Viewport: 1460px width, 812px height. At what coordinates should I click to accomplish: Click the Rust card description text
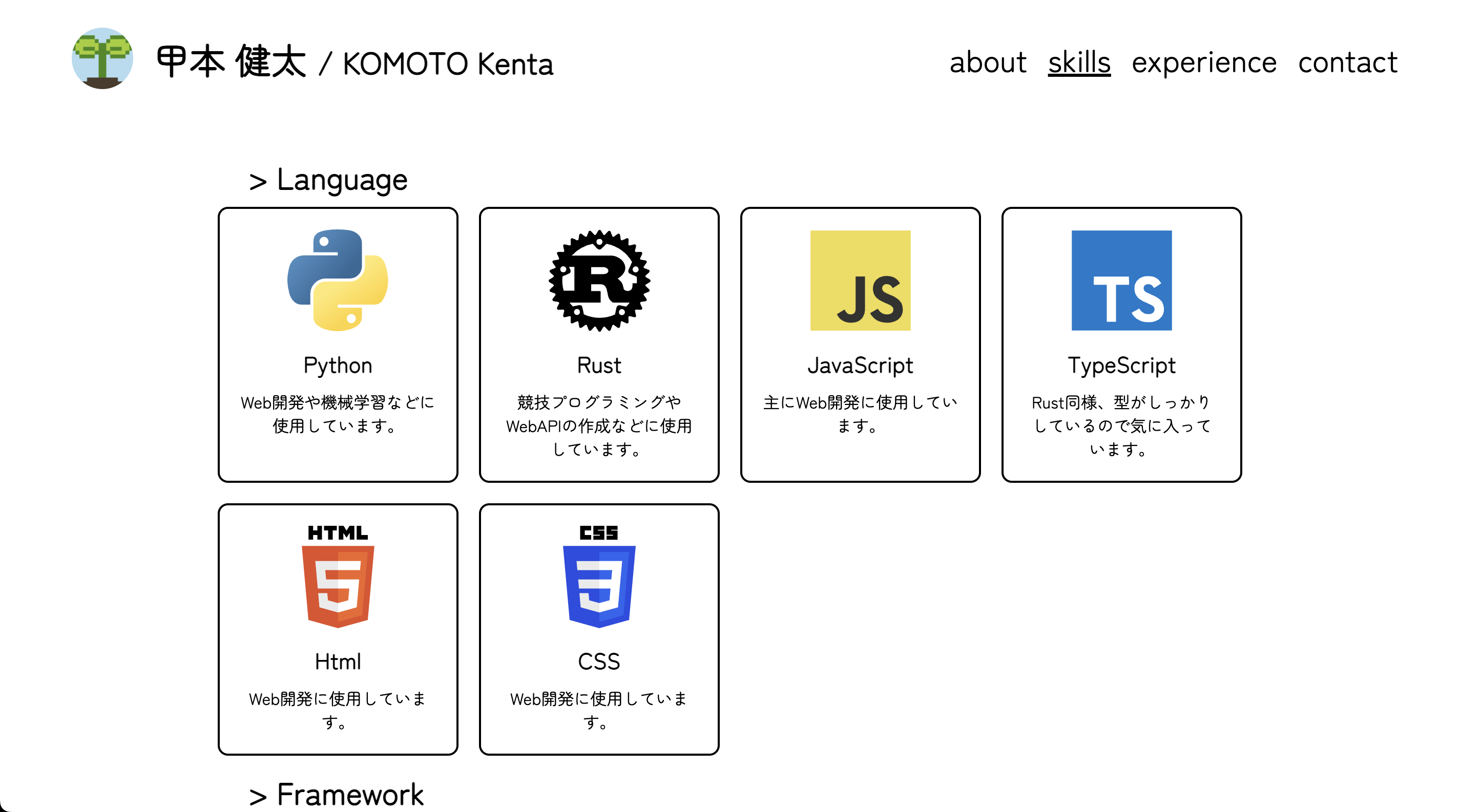click(599, 425)
